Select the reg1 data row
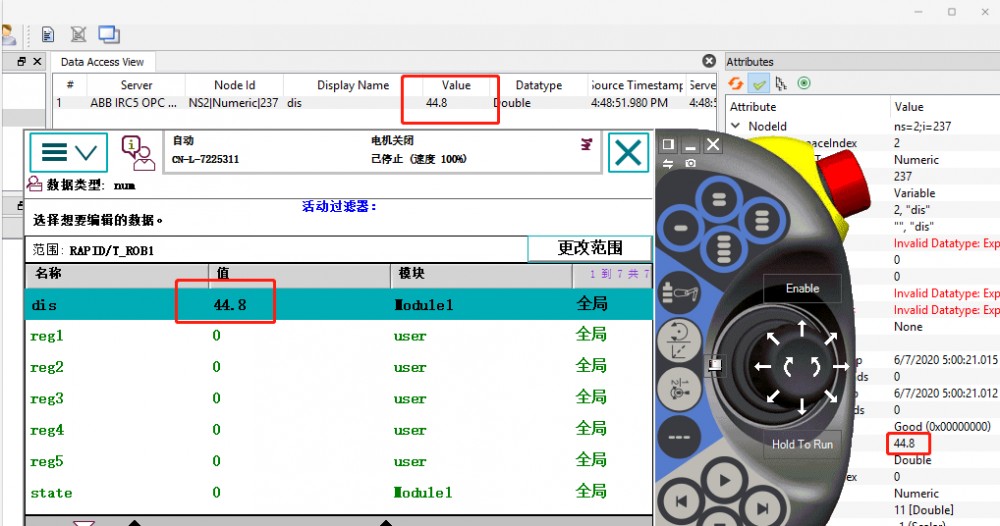Viewport: 1000px width, 526px height. (x=339, y=335)
